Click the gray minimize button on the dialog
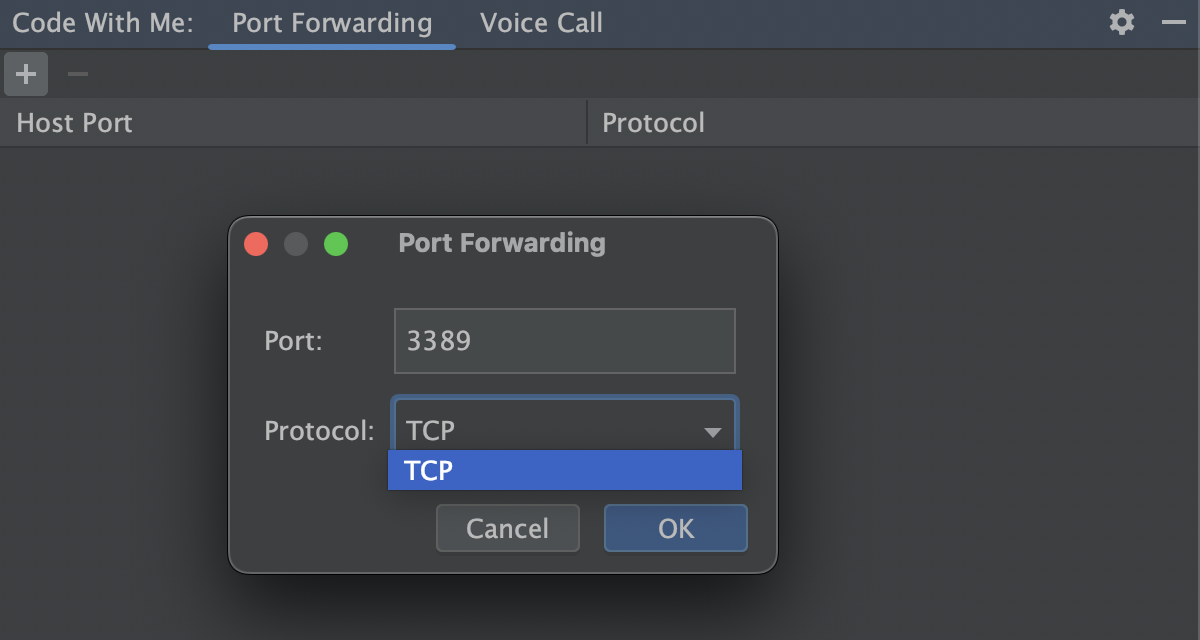1200x640 pixels. point(296,244)
